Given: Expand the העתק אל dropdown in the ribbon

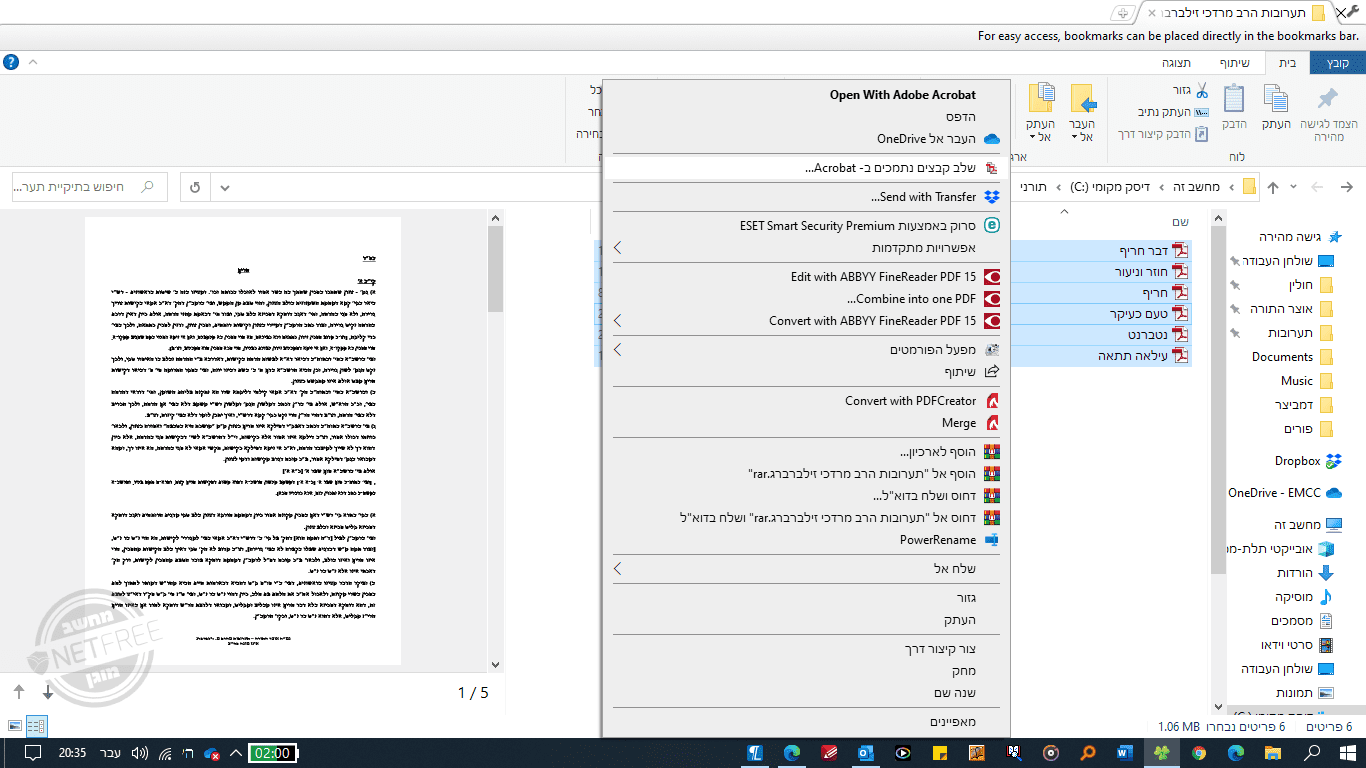Looking at the screenshot, I should click(x=1040, y=130).
